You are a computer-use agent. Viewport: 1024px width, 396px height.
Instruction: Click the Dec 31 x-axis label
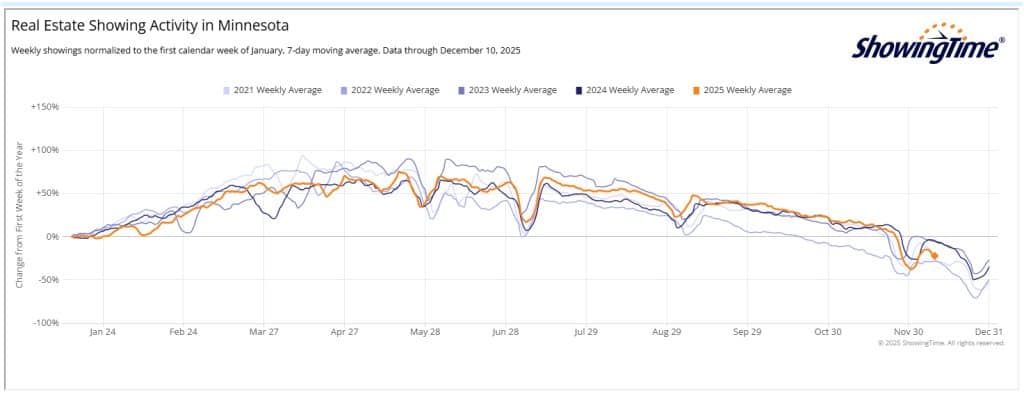pos(989,332)
